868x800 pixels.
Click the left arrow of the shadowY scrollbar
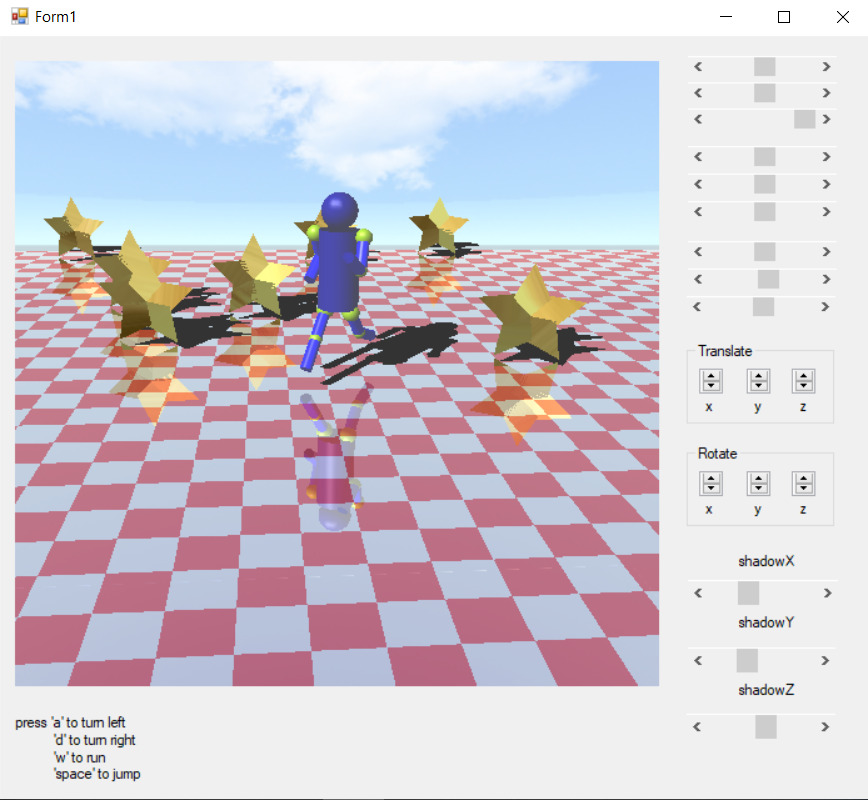coord(698,660)
